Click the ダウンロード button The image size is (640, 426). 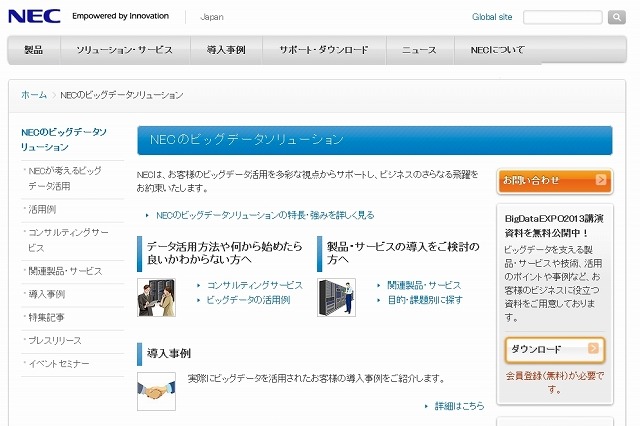tap(555, 350)
